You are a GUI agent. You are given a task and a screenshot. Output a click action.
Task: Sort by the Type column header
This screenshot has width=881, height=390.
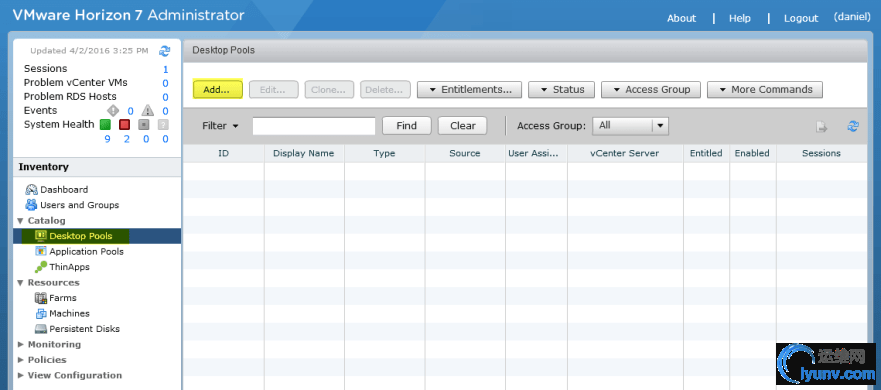point(385,153)
